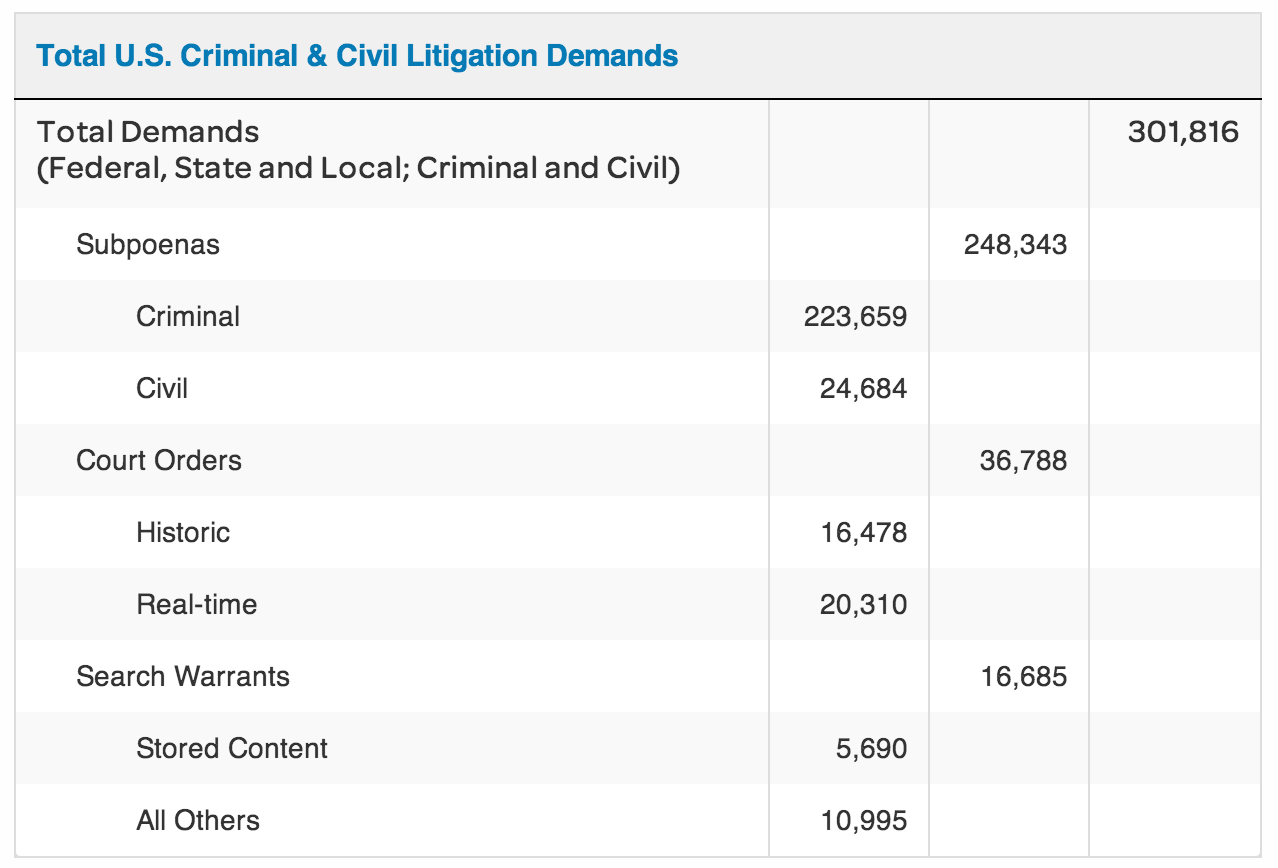
Task: Click the 16,478 historic value
Action: point(863,532)
